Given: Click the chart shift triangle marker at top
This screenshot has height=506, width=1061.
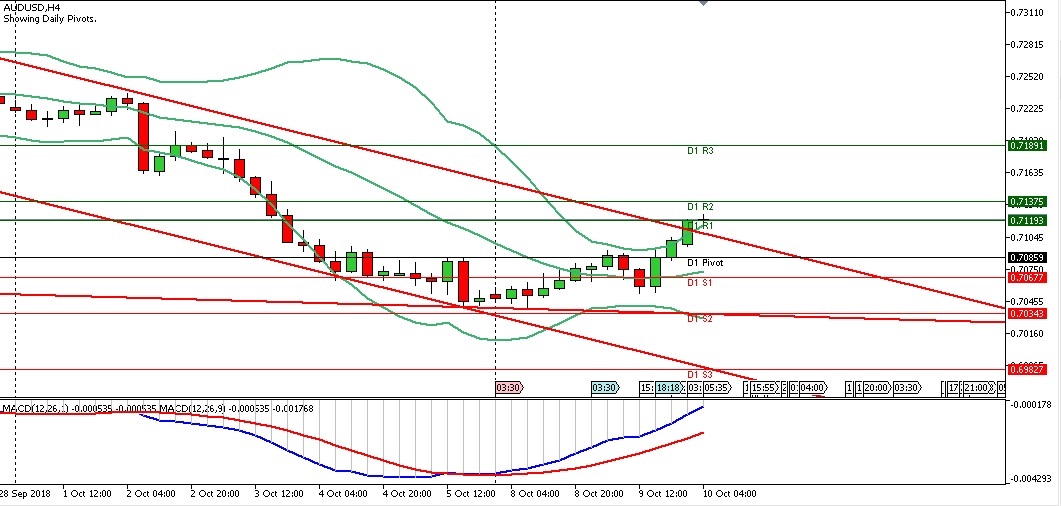Looking at the screenshot, I should click(705, 4).
